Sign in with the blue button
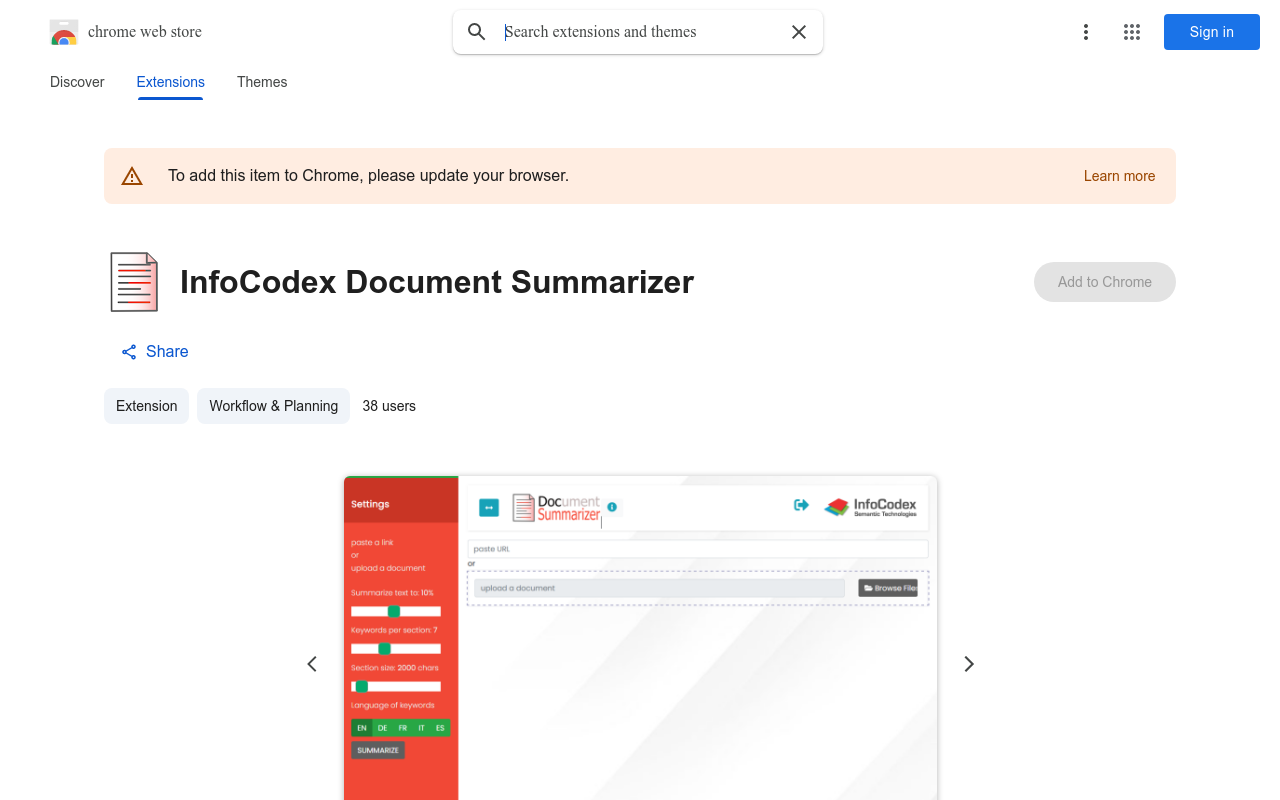 (x=1212, y=32)
